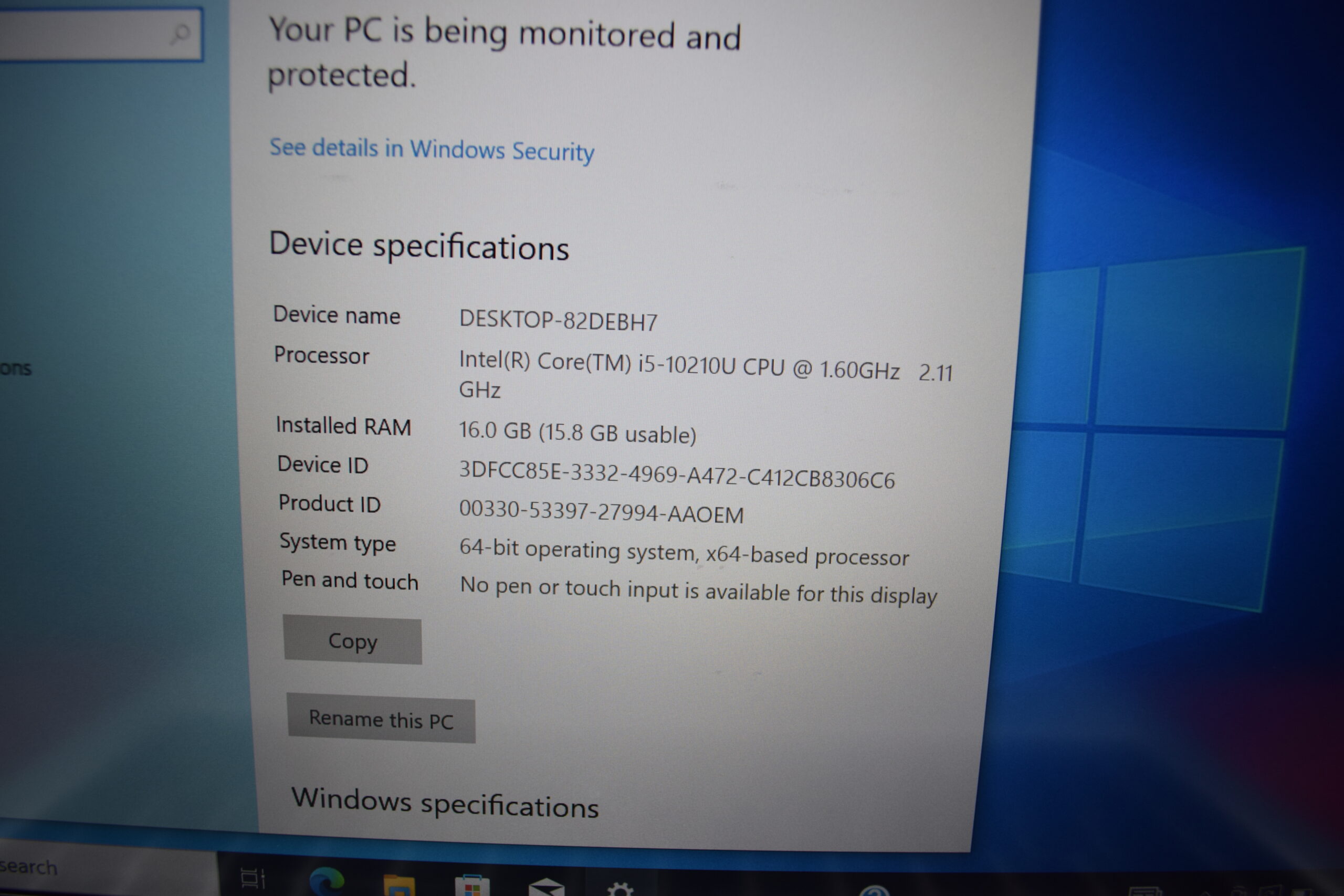
Task: Open Microsoft Store from the taskbar
Action: click(x=472, y=886)
